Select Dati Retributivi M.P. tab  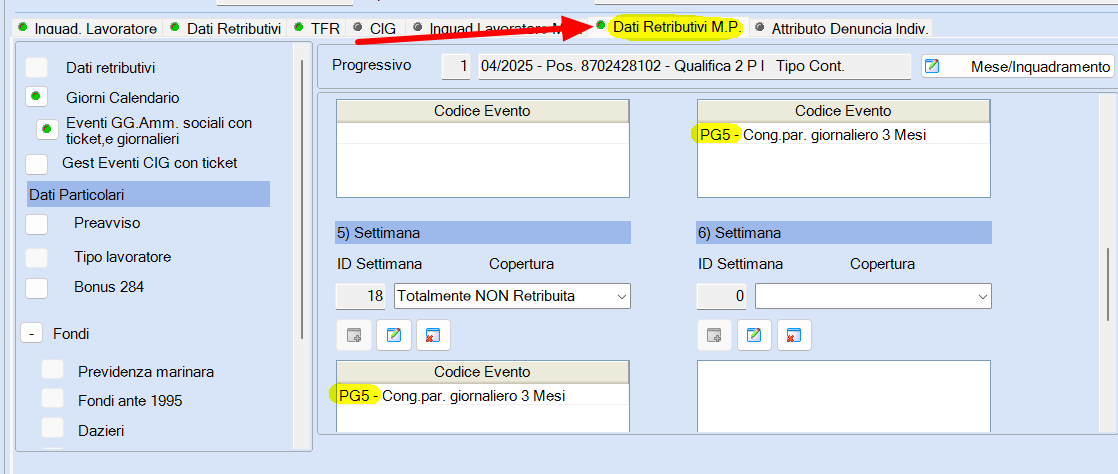(670, 27)
